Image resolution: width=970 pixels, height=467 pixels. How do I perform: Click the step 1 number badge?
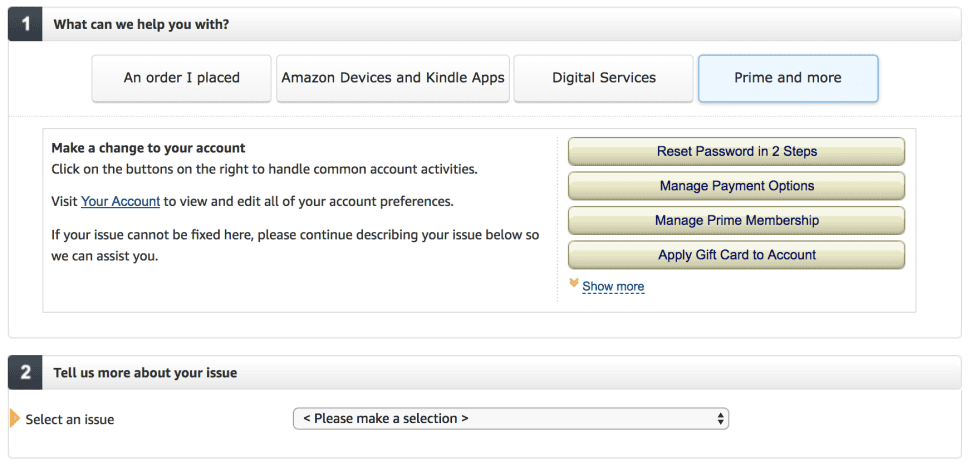[x=25, y=25]
